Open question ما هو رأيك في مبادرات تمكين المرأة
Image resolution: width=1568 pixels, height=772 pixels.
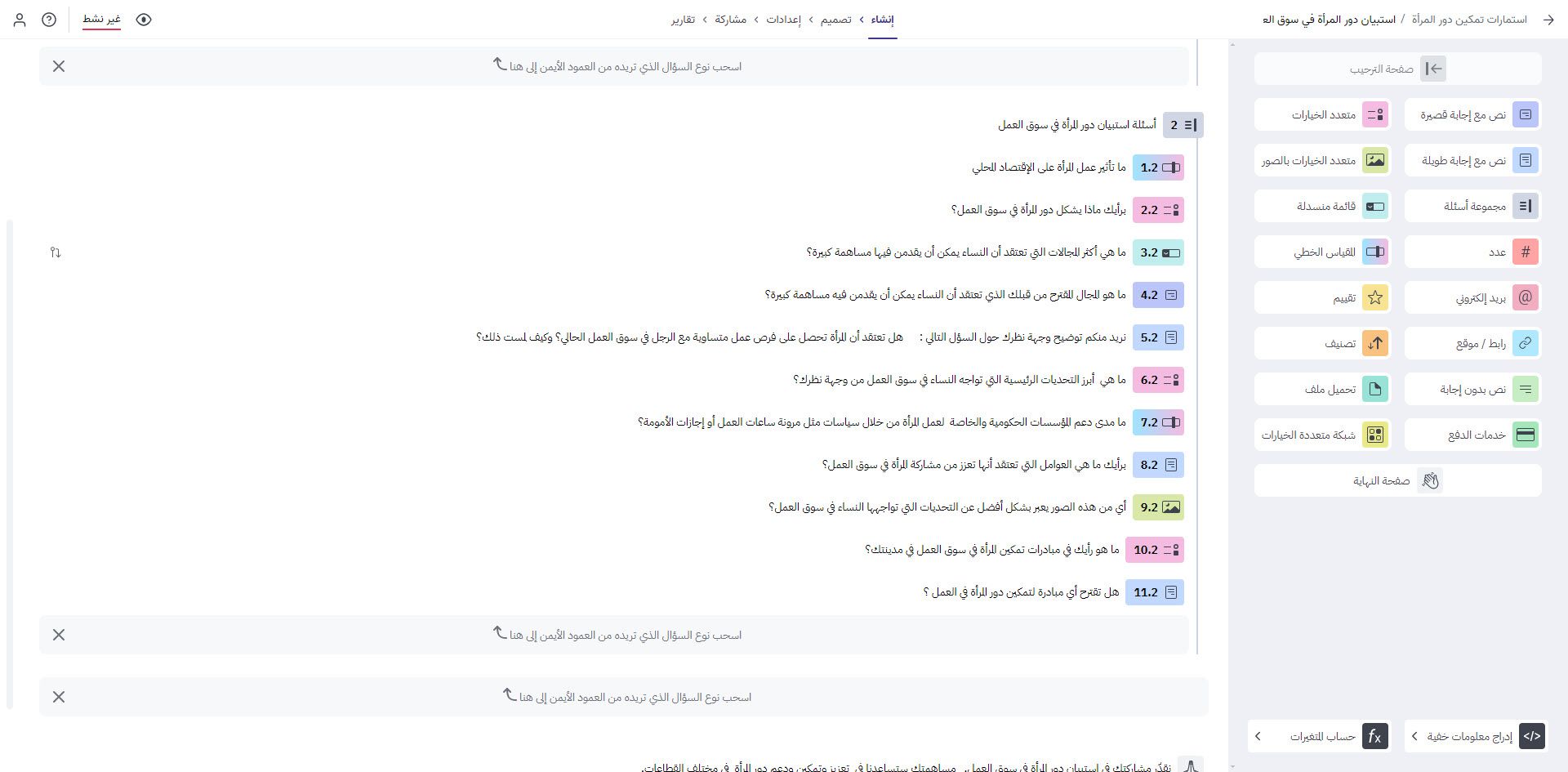(992, 550)
